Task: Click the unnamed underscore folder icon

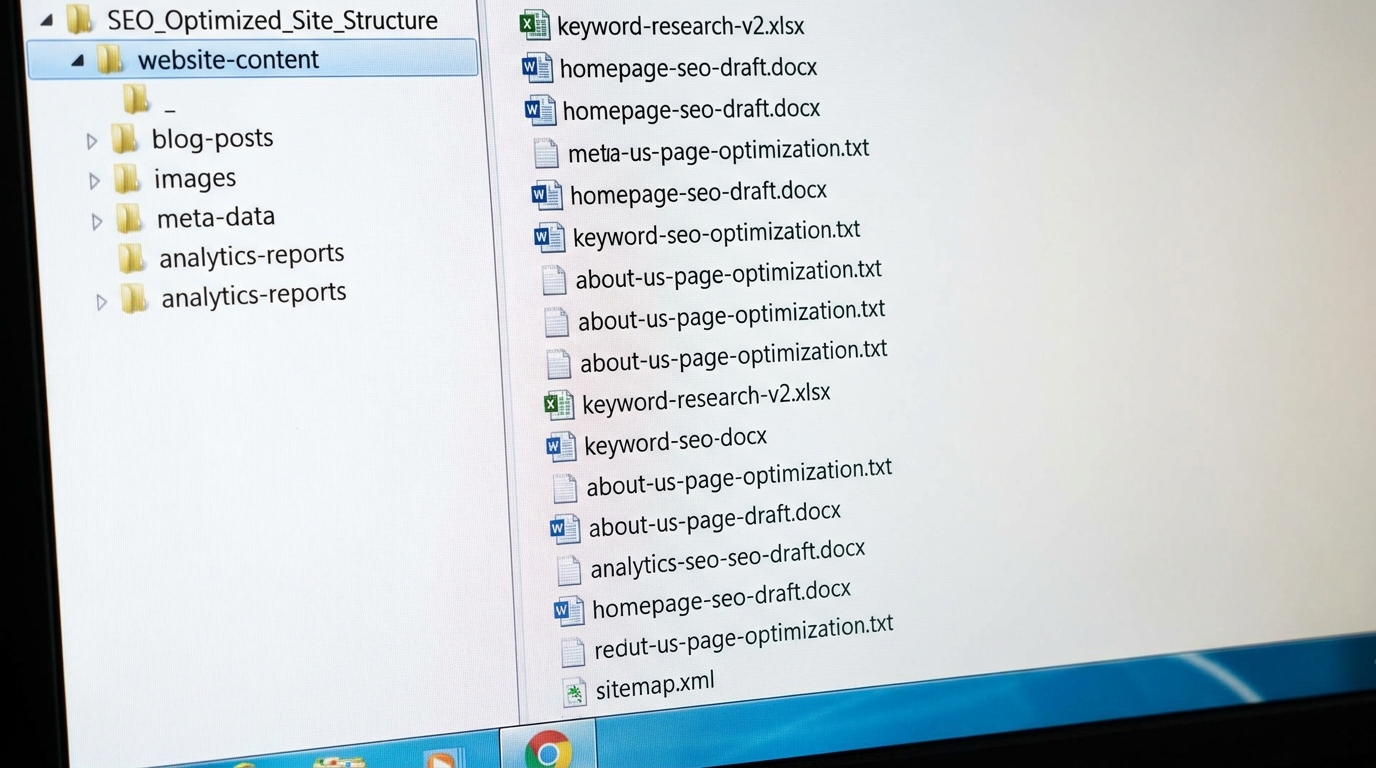Action: click(x=136, y=99)
